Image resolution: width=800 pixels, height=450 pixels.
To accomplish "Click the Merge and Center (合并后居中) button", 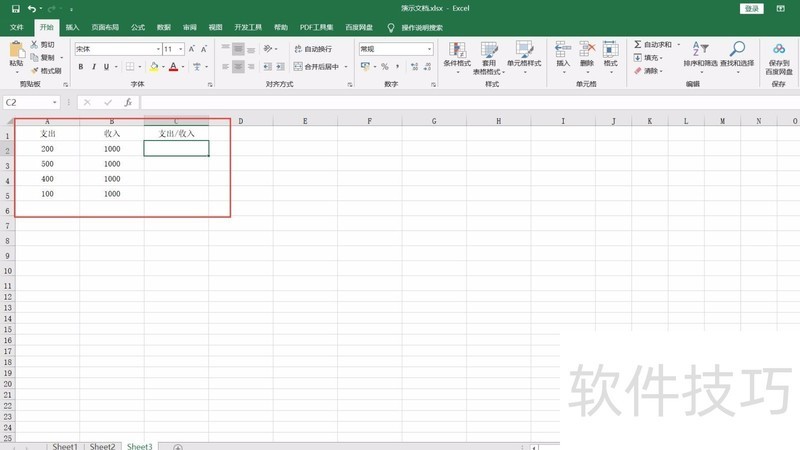I will pyautogui.click(x=320, y=67).
